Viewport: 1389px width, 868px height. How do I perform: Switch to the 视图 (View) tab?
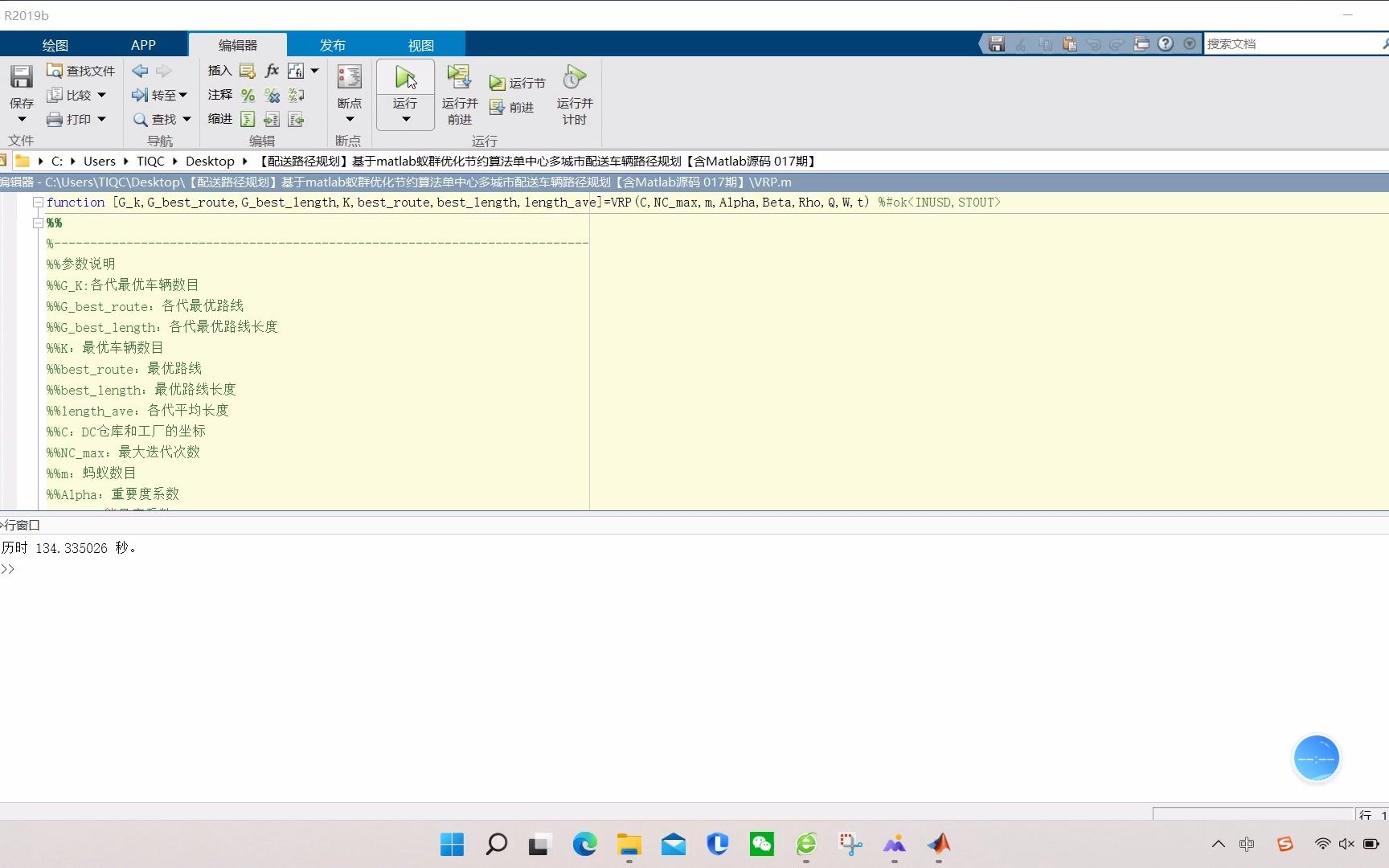click(421, 45)
